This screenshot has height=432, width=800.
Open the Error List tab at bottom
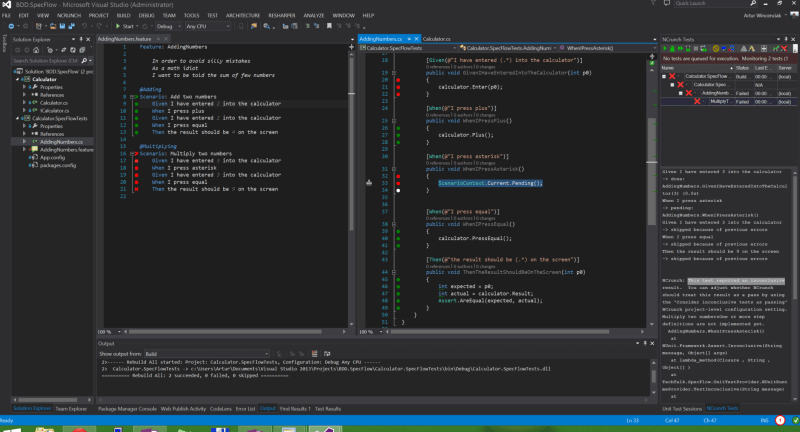tap(244, 408)
